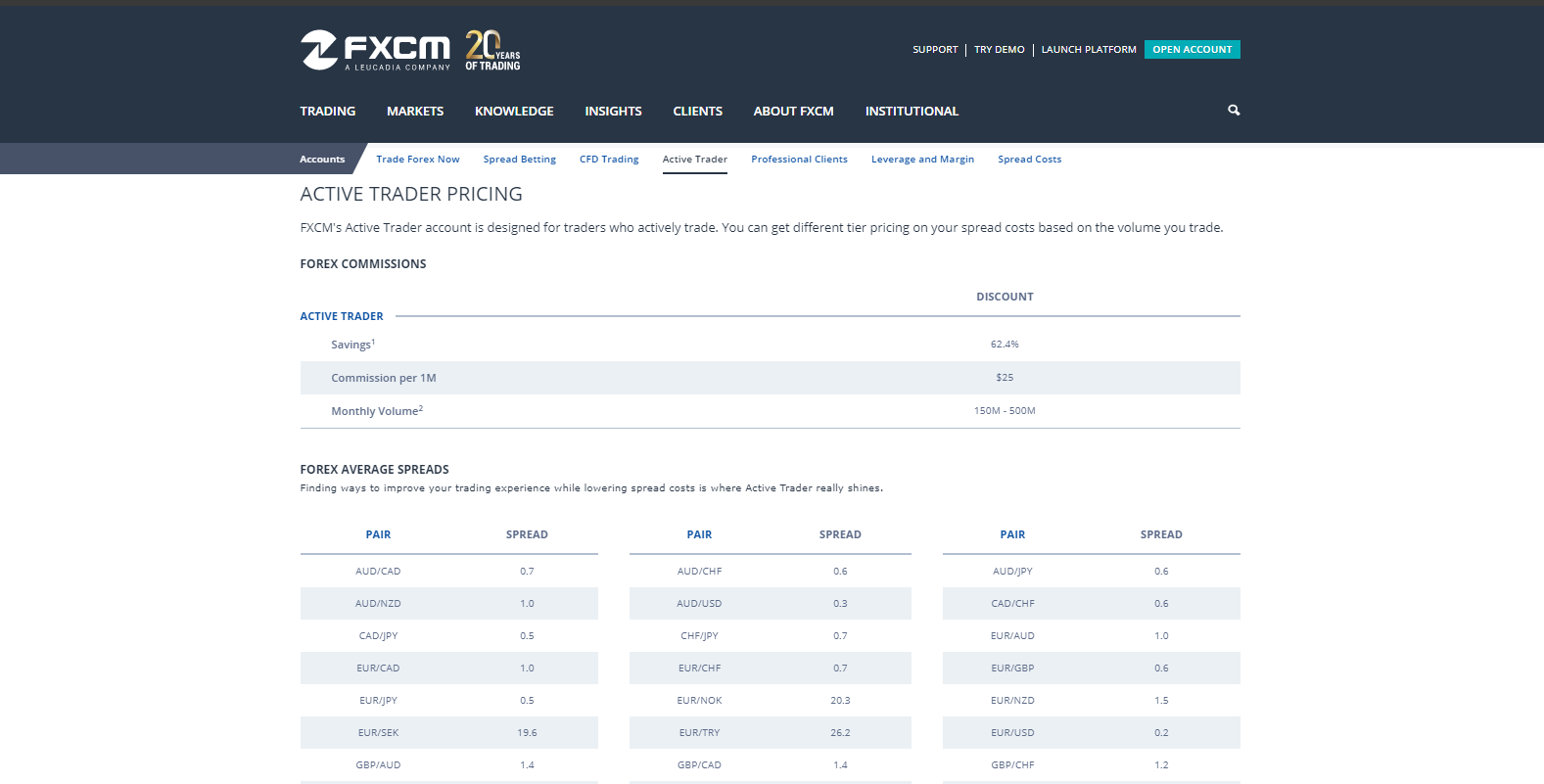Viewport: 1544px width, 784px height.
Task: Open the Clients menu
Action: [x=698, y=112]
